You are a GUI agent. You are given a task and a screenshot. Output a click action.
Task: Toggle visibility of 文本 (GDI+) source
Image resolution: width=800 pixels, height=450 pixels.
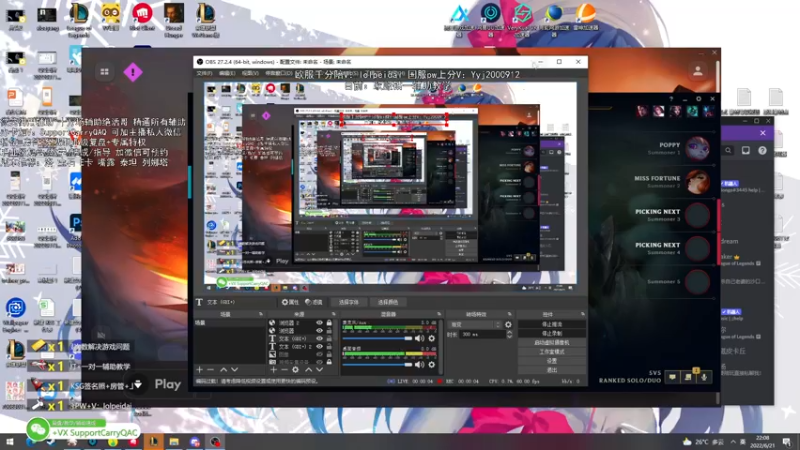319,339
